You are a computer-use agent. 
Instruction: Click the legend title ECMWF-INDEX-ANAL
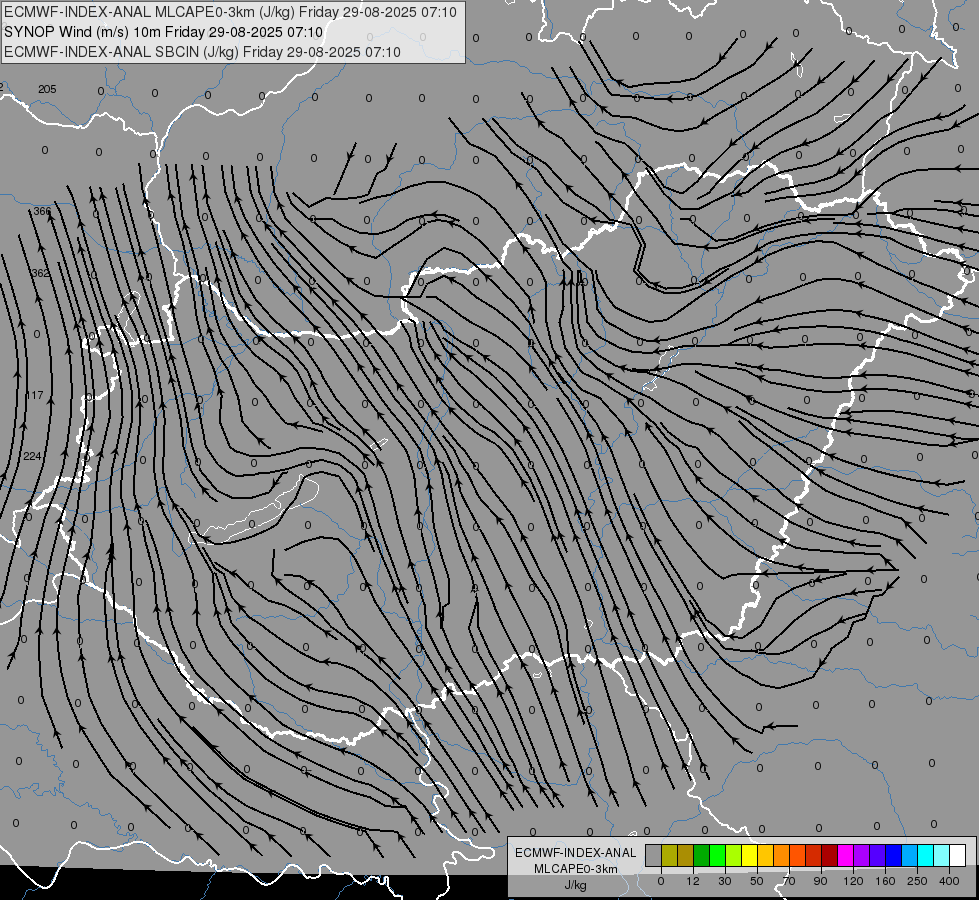575,853
